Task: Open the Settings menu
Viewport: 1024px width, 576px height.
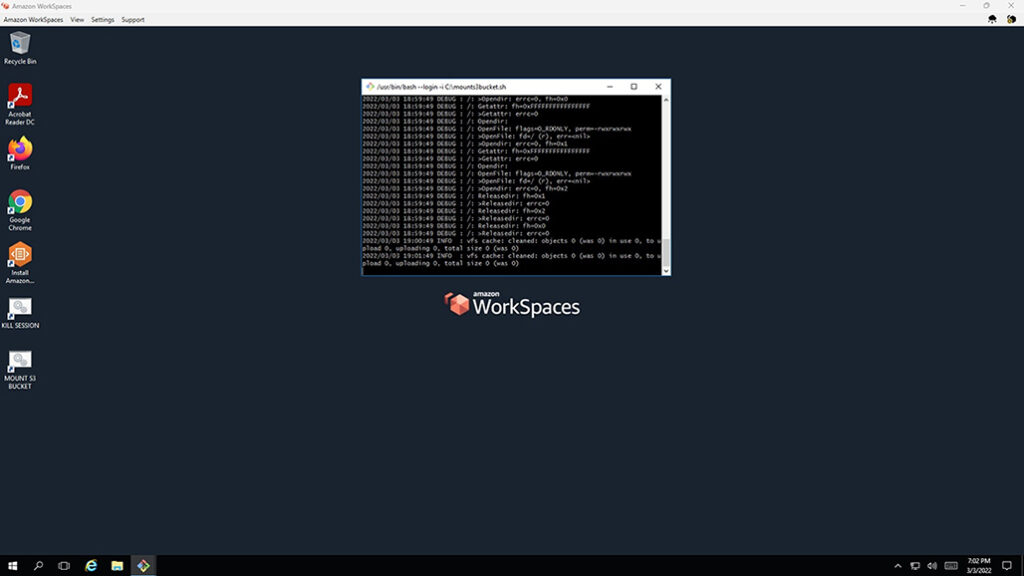Action: (x=102, y=20)
